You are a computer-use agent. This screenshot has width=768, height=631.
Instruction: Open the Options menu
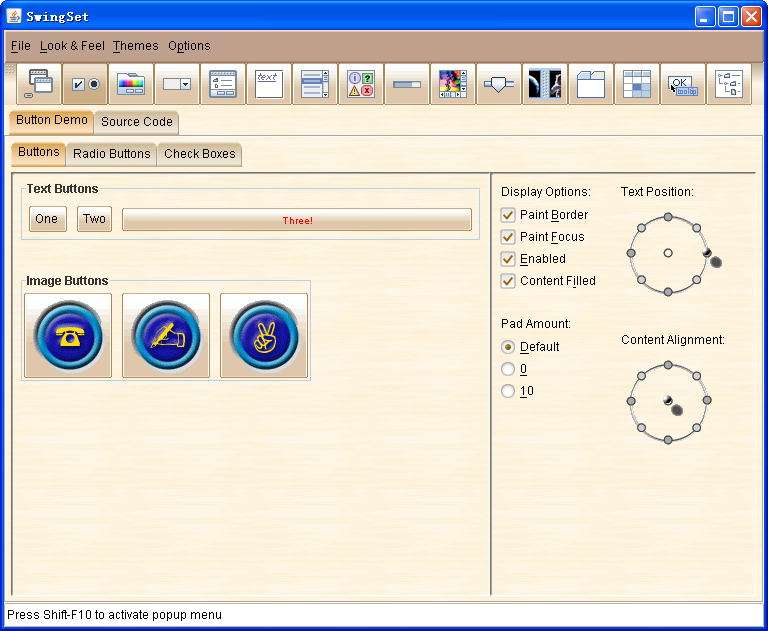coord(189,46)
